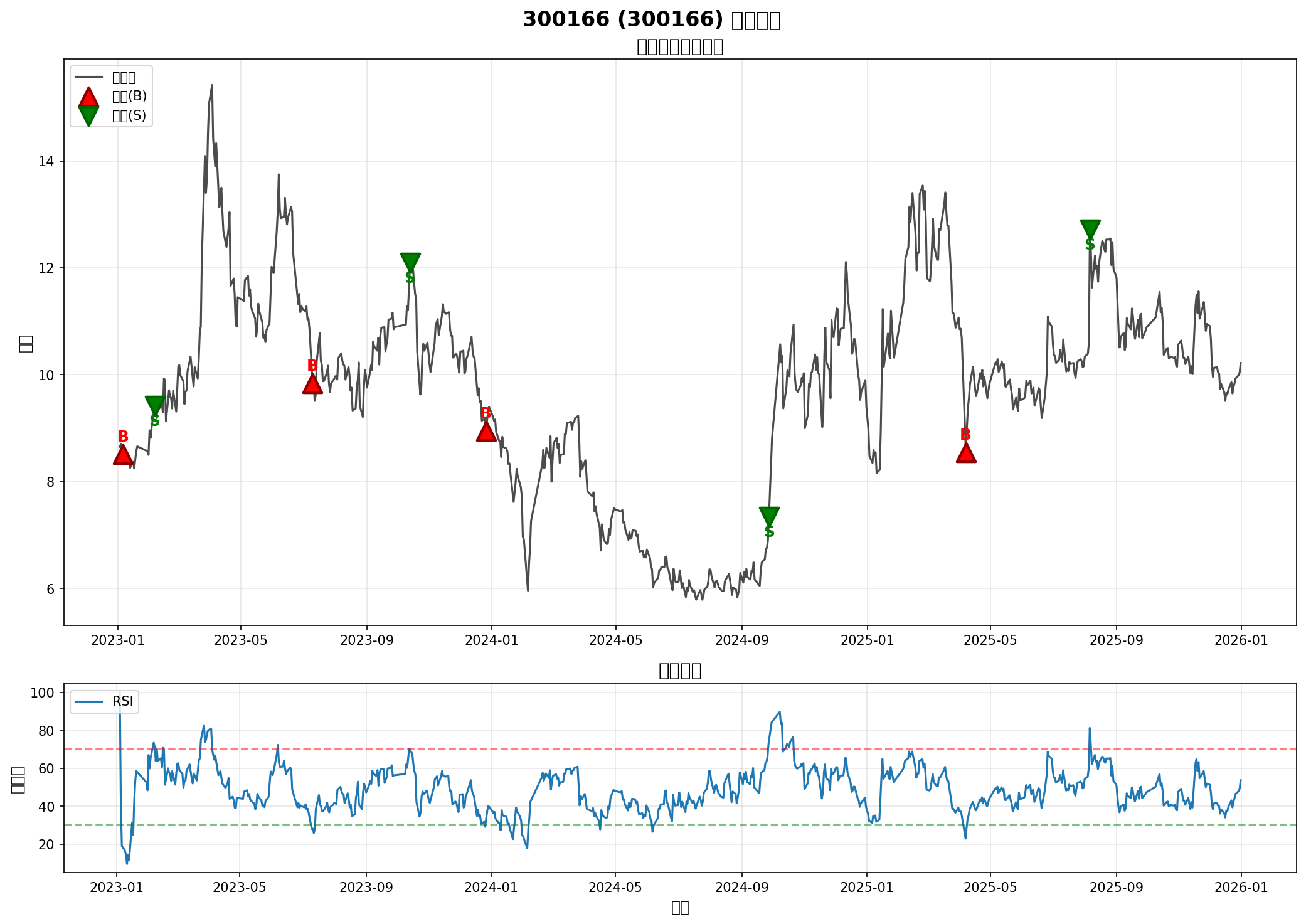Click the buy marker just before 2024-01
1306x924 pixels.
pos(486,432)
